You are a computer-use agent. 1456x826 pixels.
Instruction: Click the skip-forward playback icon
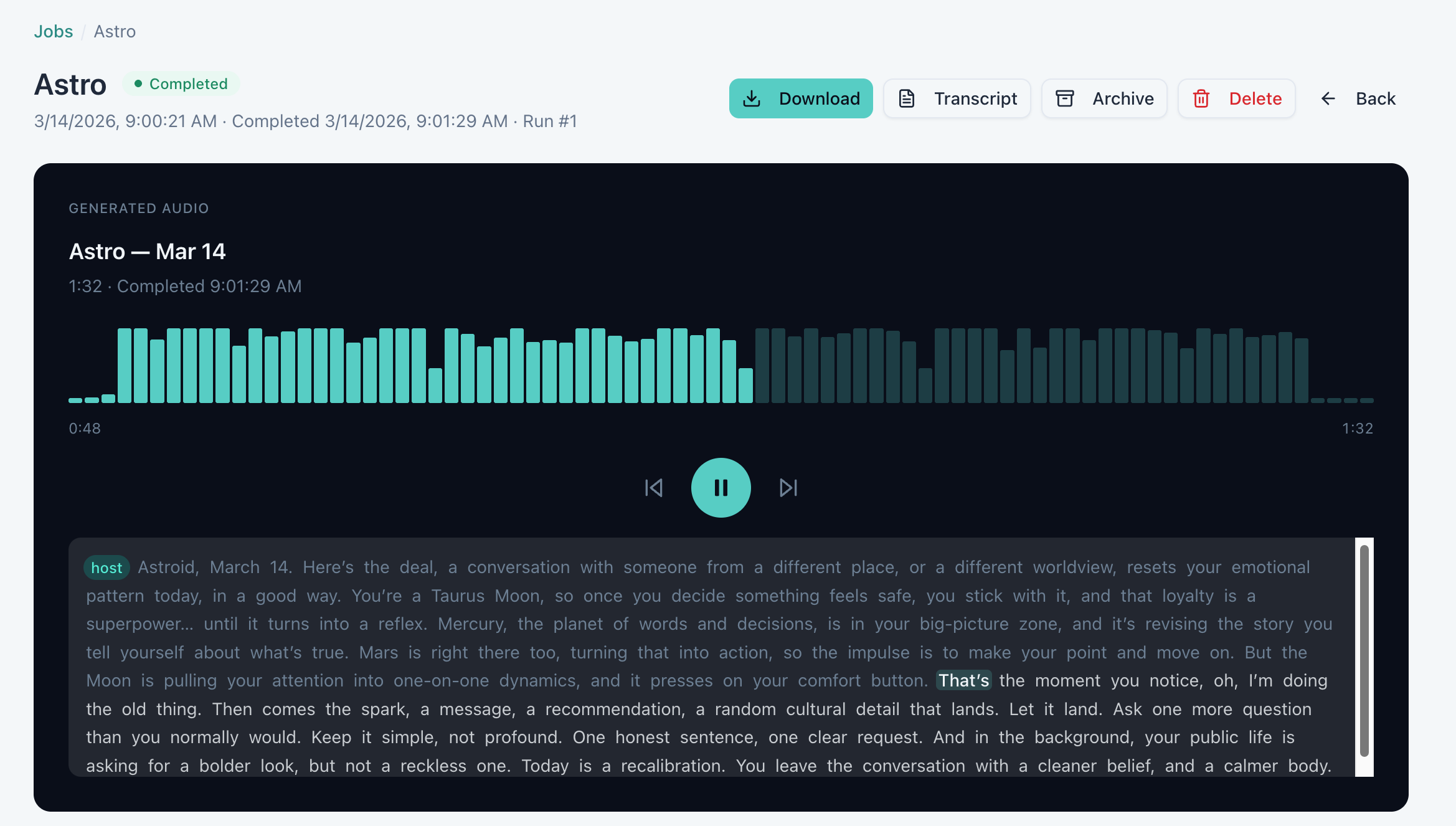pos(788,488)
